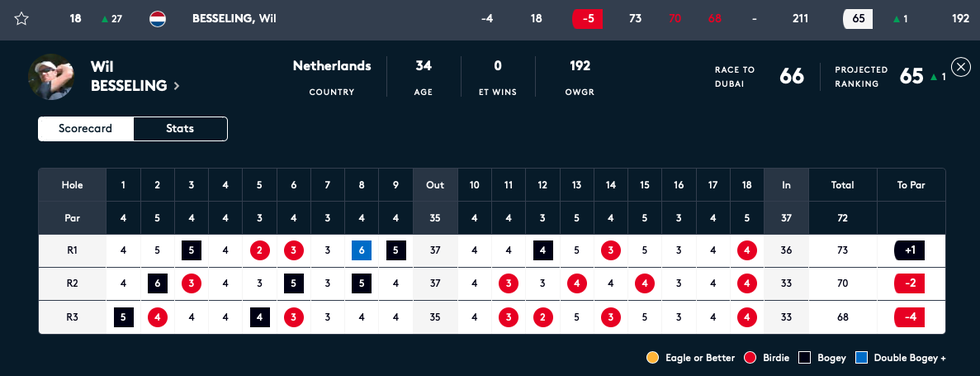Click the Eagle or Better legend swatch
This screenshot has width=980, height=376.
(x=652, y=358)
